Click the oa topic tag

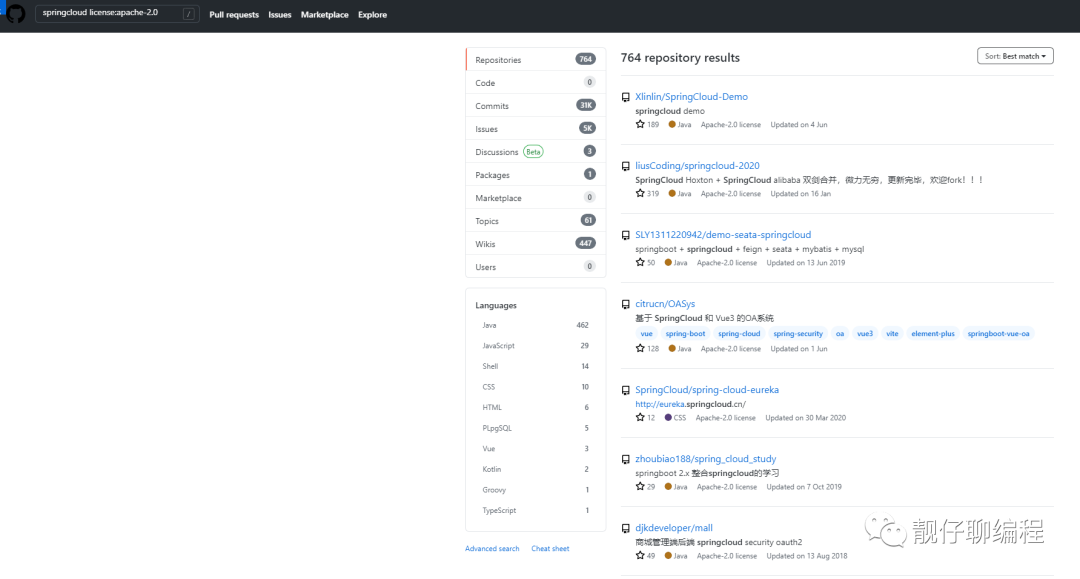tap(840, 333)
